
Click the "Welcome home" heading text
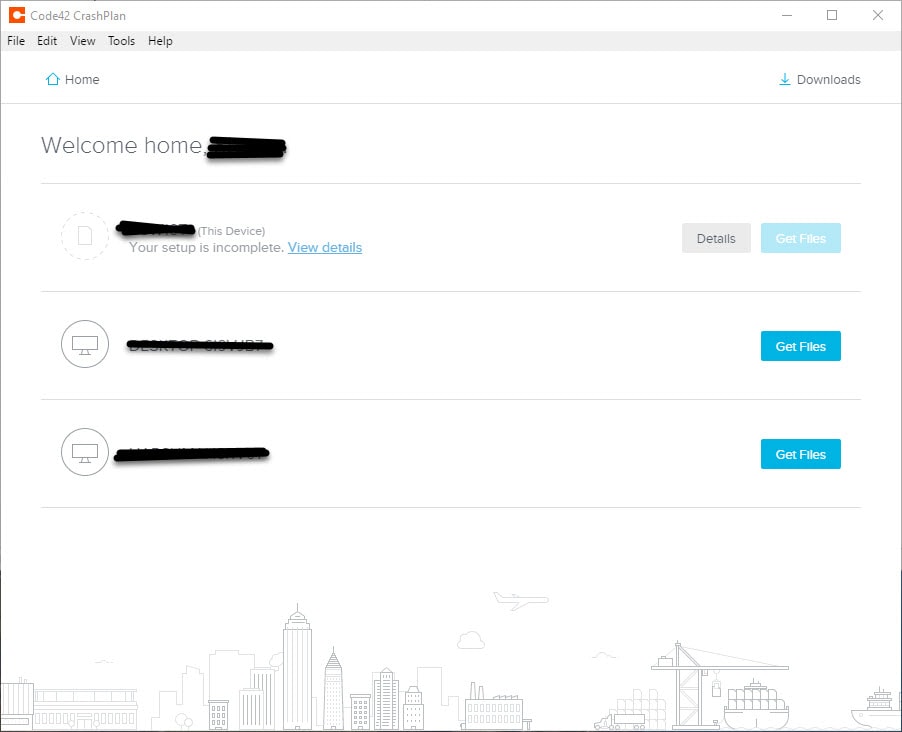coord(122,146)
